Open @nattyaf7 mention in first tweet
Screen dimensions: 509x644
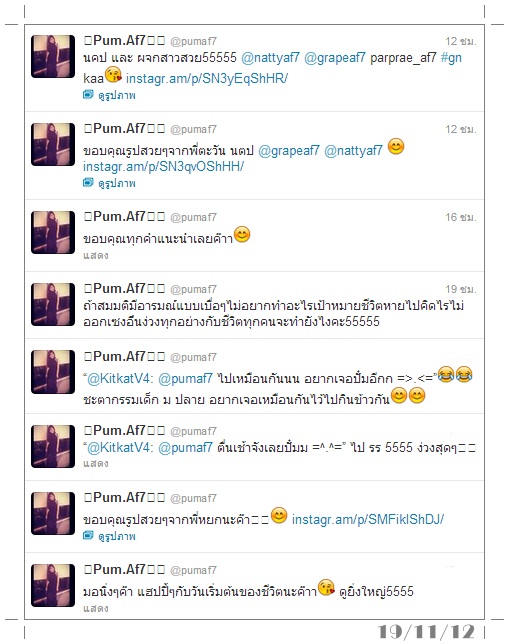point(270,58)
